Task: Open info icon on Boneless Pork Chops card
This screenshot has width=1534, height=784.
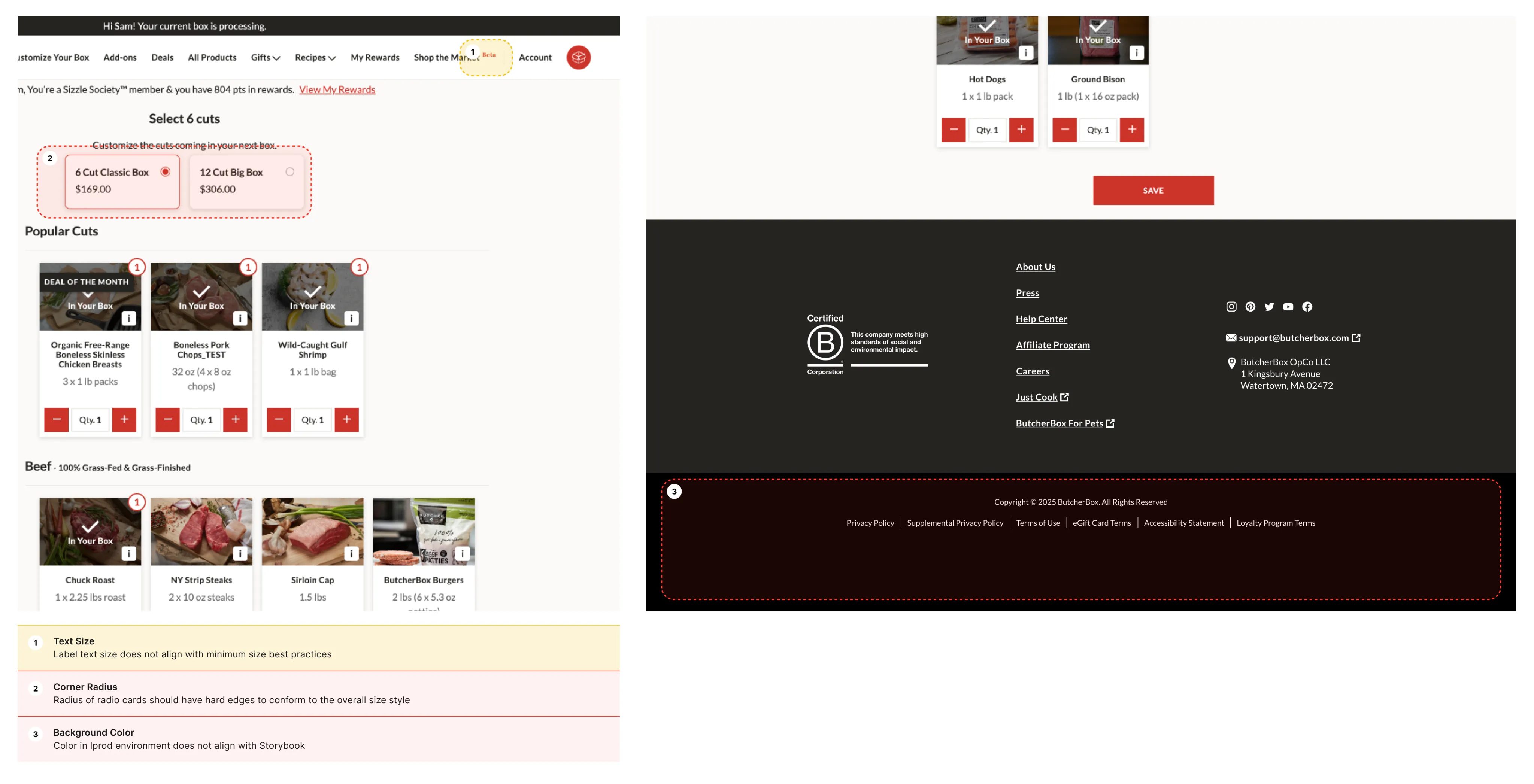Action: click(x=240, y=319)
